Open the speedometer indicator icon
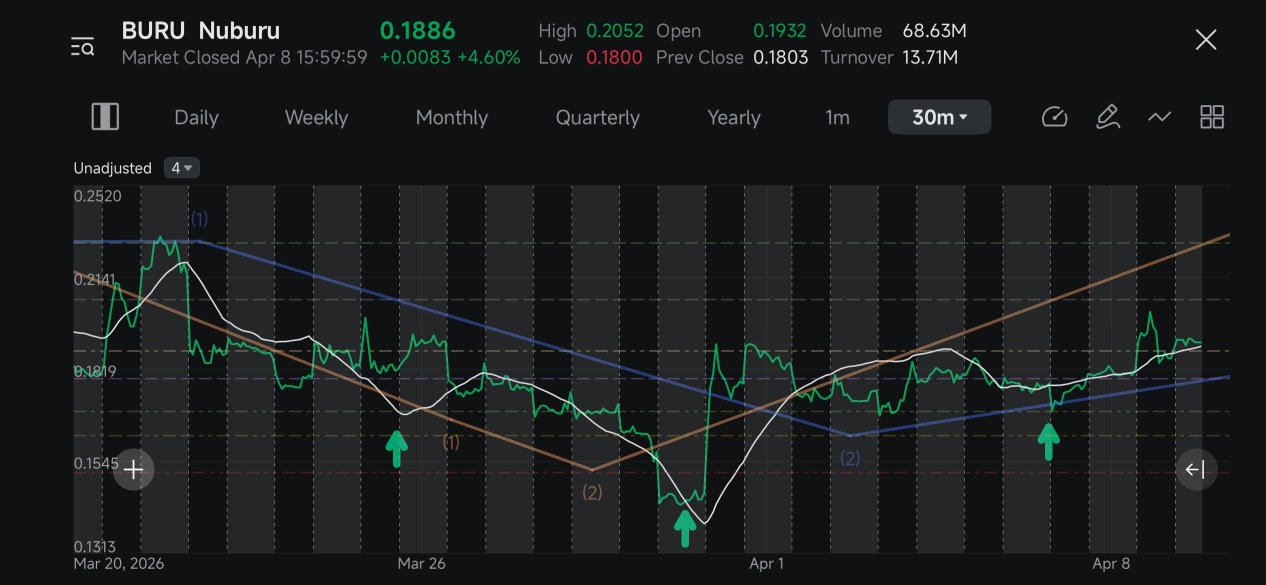Viewport: 1266px width, 585px height. coord(1055,117)
